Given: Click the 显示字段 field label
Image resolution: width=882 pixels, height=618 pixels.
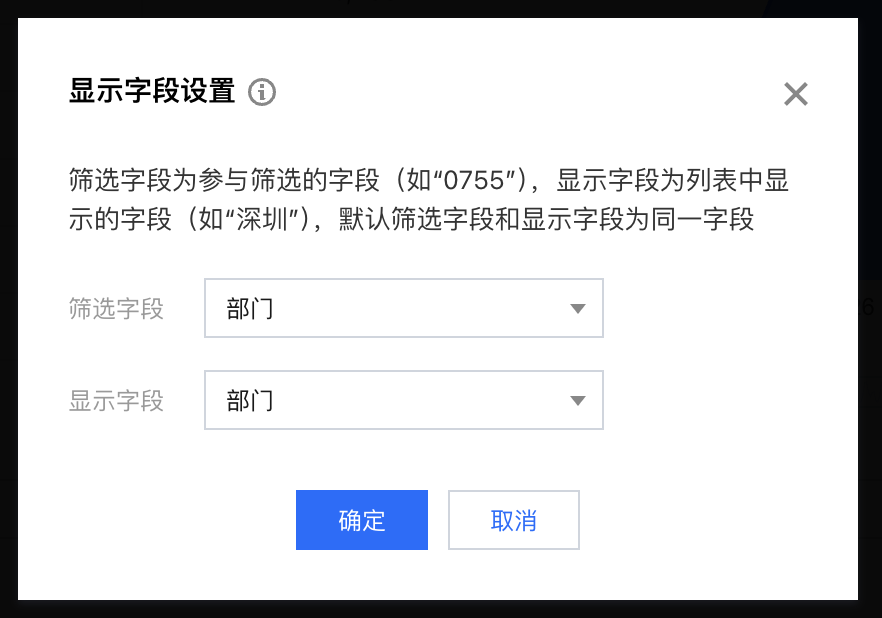Looking at the screenshot, I should click(116, 401).
